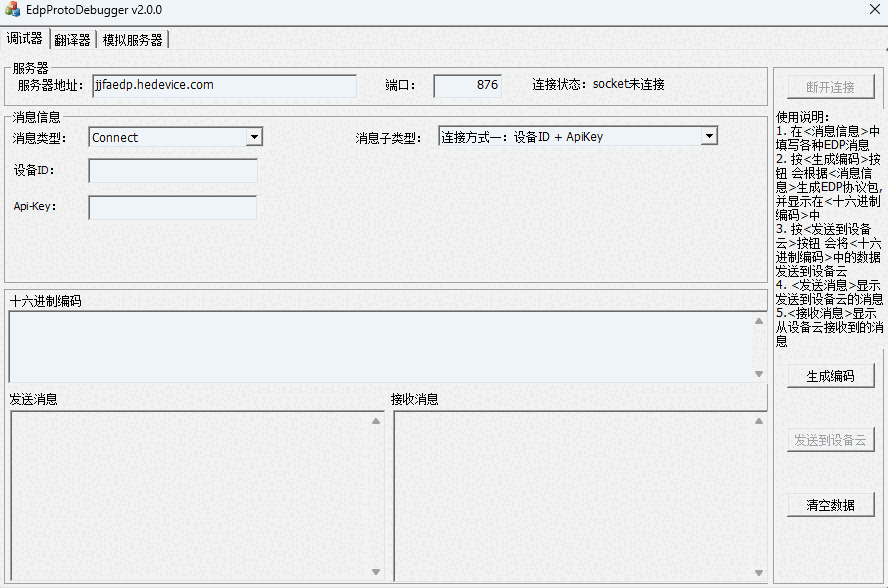Image resolution: width=888 pixels, height=588 pixels.
Task: Click the scroll-up arrow of 接收消息 area
Action: (758, 421)
